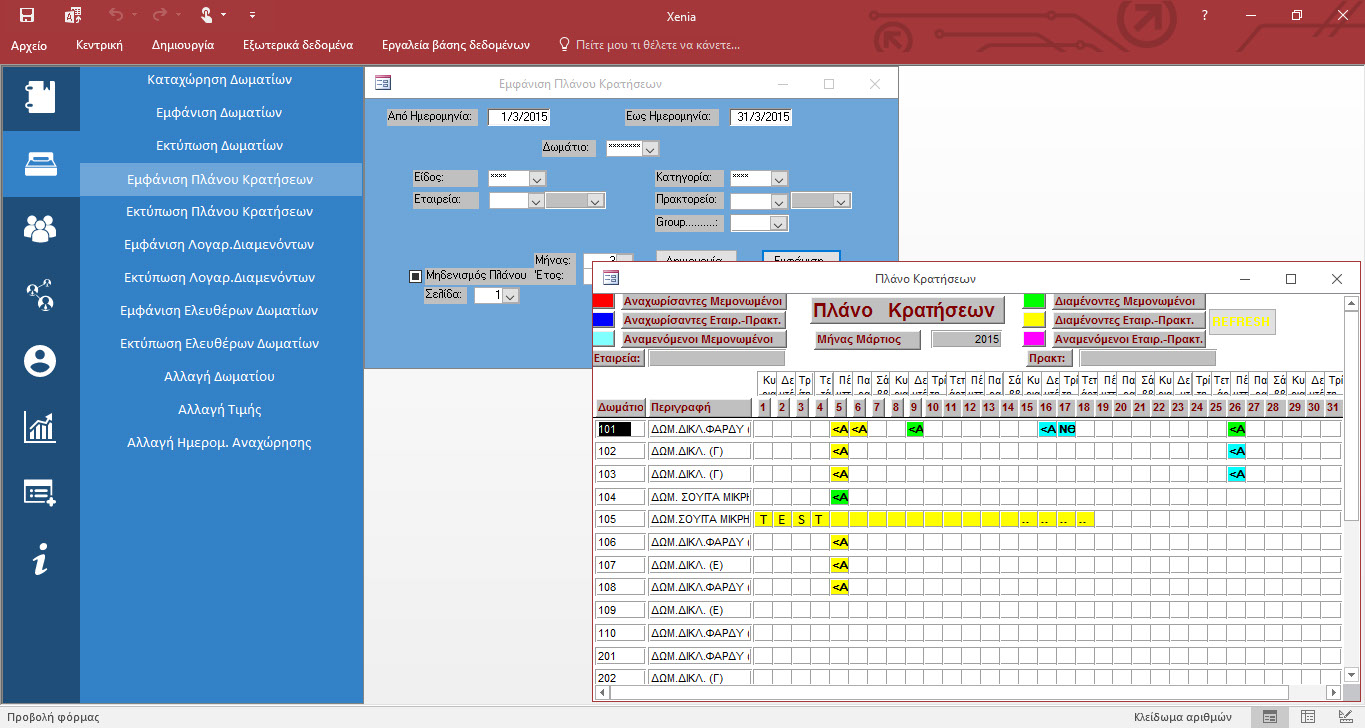Expand the Σελίδα page dropdown

pyautogui.click(x=510, y=296)
